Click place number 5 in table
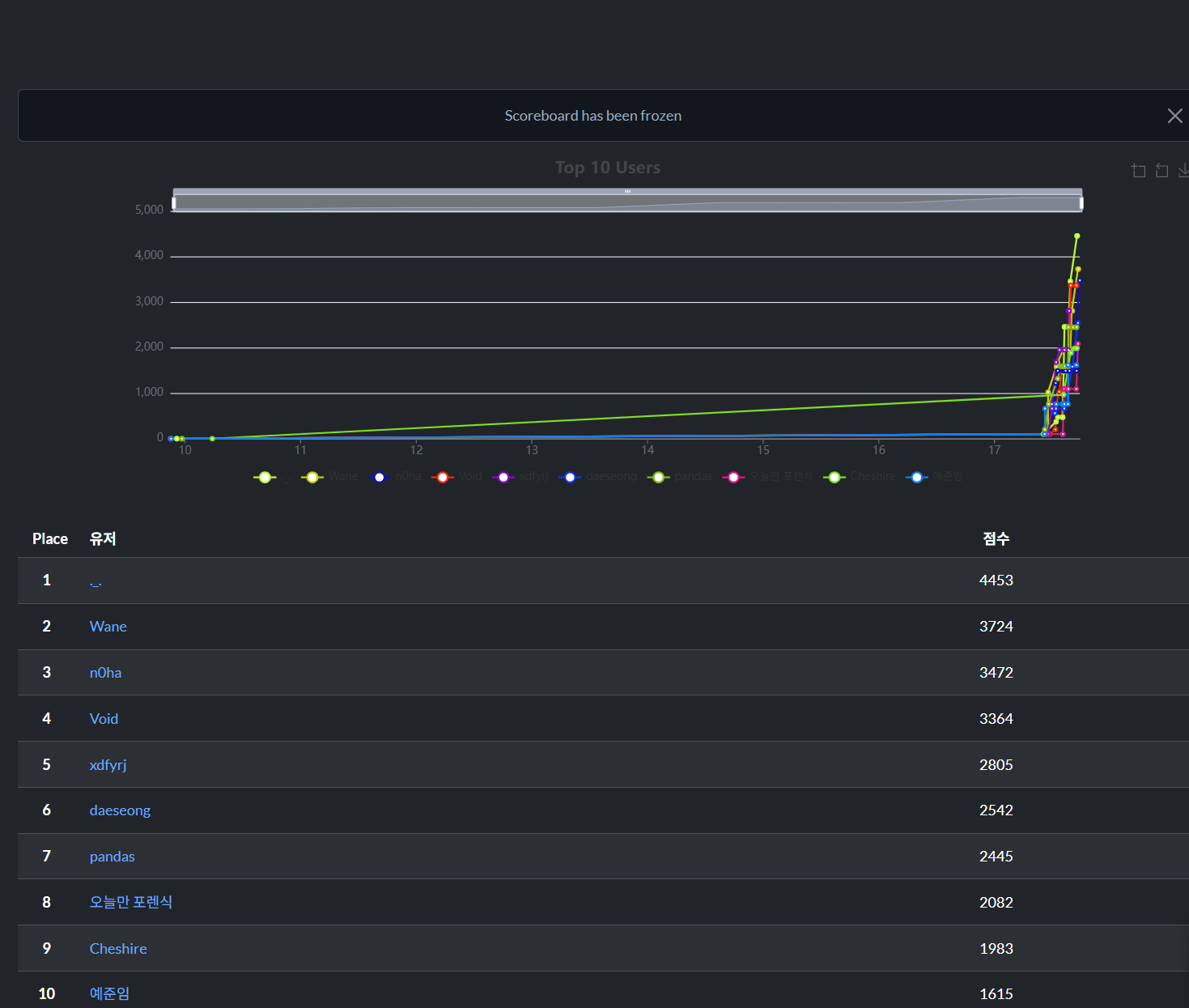The image size is (1189, 1008). pos(47,765)
